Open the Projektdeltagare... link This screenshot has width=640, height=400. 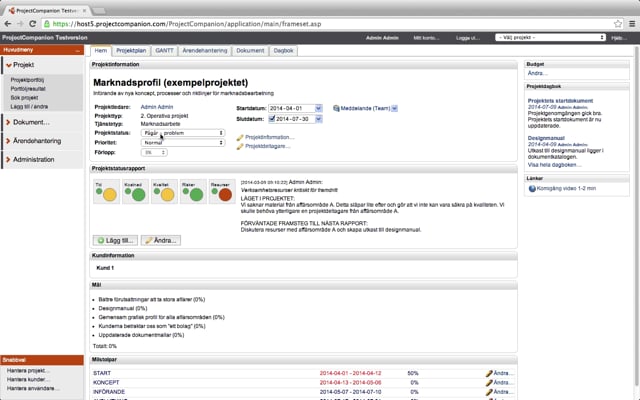pyautogui.click(x=268, y=147)
